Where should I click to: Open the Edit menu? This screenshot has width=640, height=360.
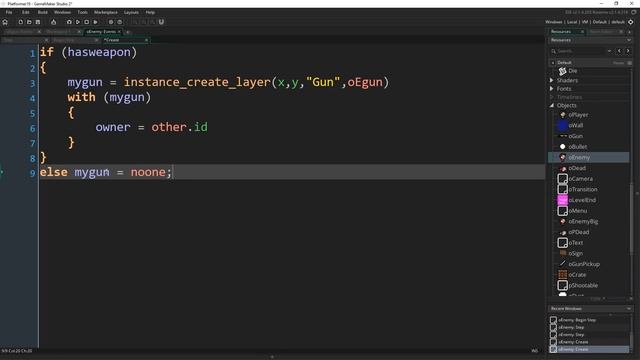coord(26,12)
